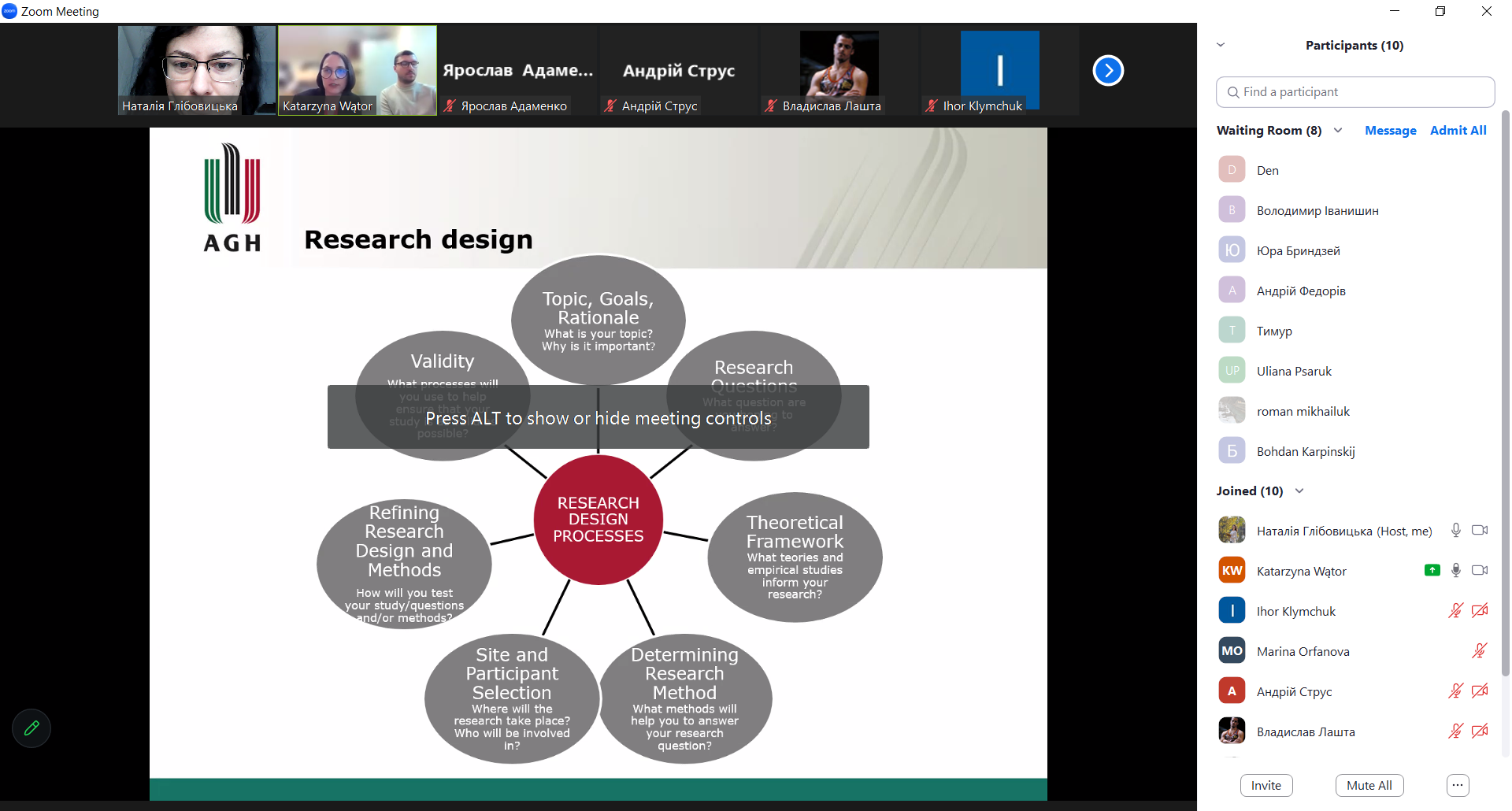Open the Participants panel chevron menu
This screenshot has height=811, width=1512.
point(1221,45)
